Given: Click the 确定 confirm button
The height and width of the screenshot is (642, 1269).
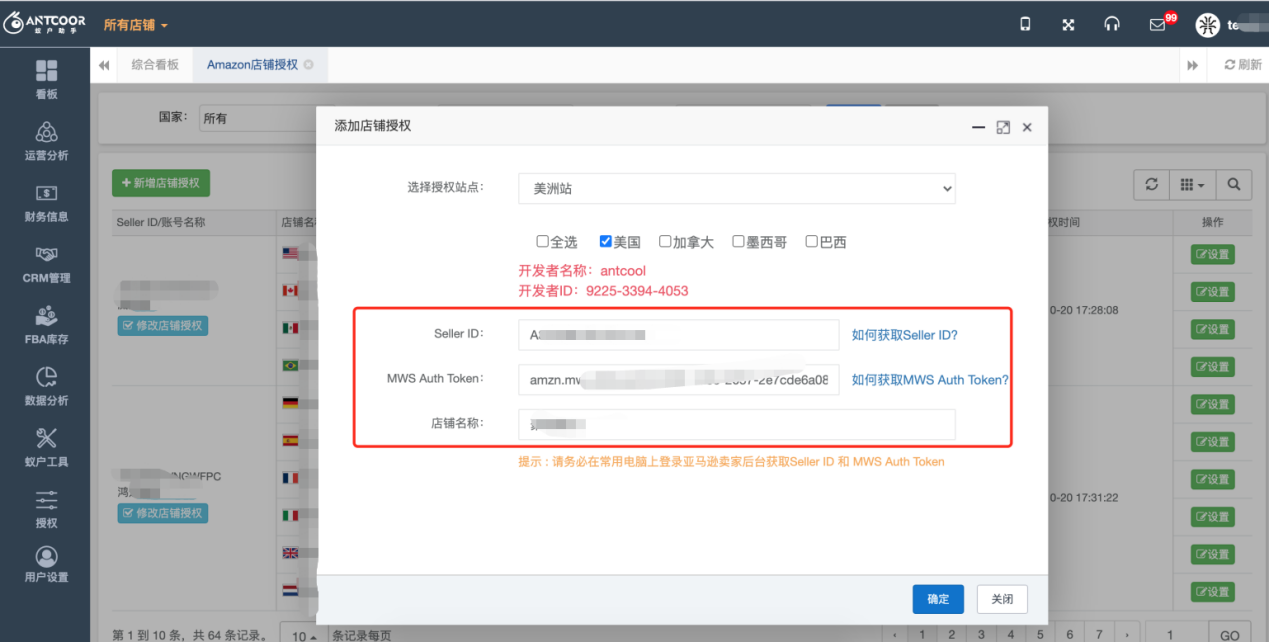Looking at the screenshot, I should (938, 599).
